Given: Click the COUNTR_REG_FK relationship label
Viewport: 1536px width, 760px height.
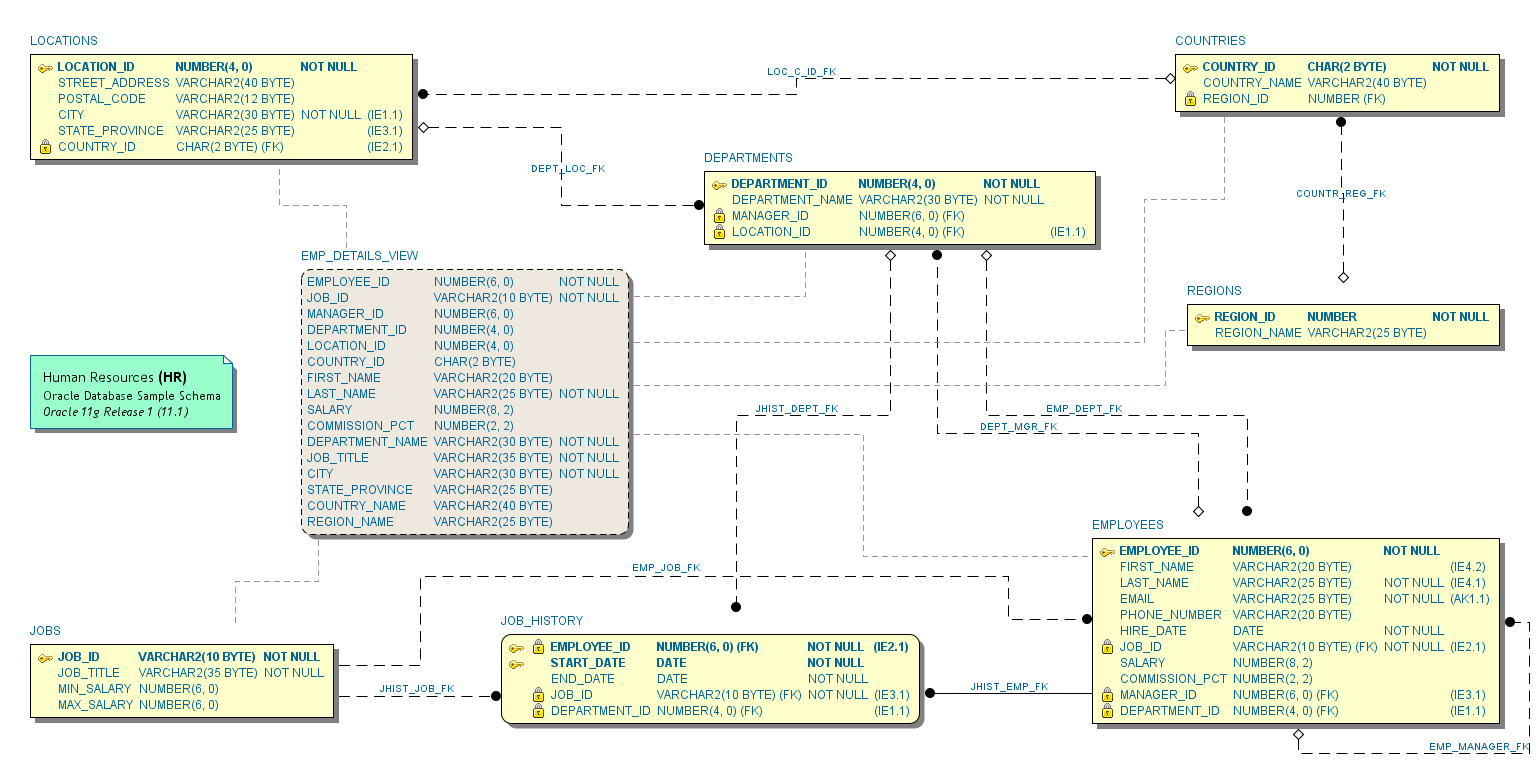Looking at the screenshot, I should click(1340, 194).
